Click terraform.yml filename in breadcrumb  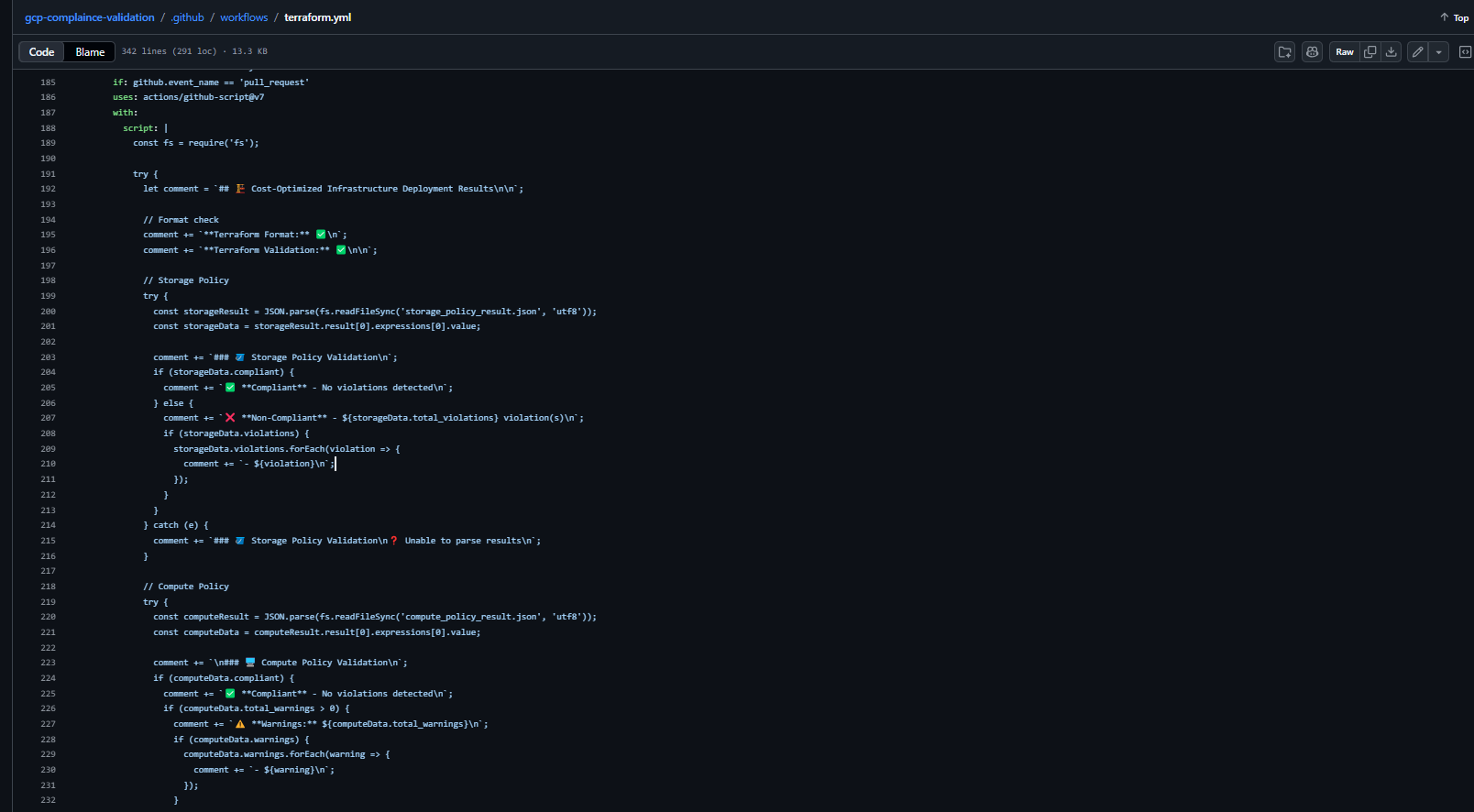coord(317,17)
